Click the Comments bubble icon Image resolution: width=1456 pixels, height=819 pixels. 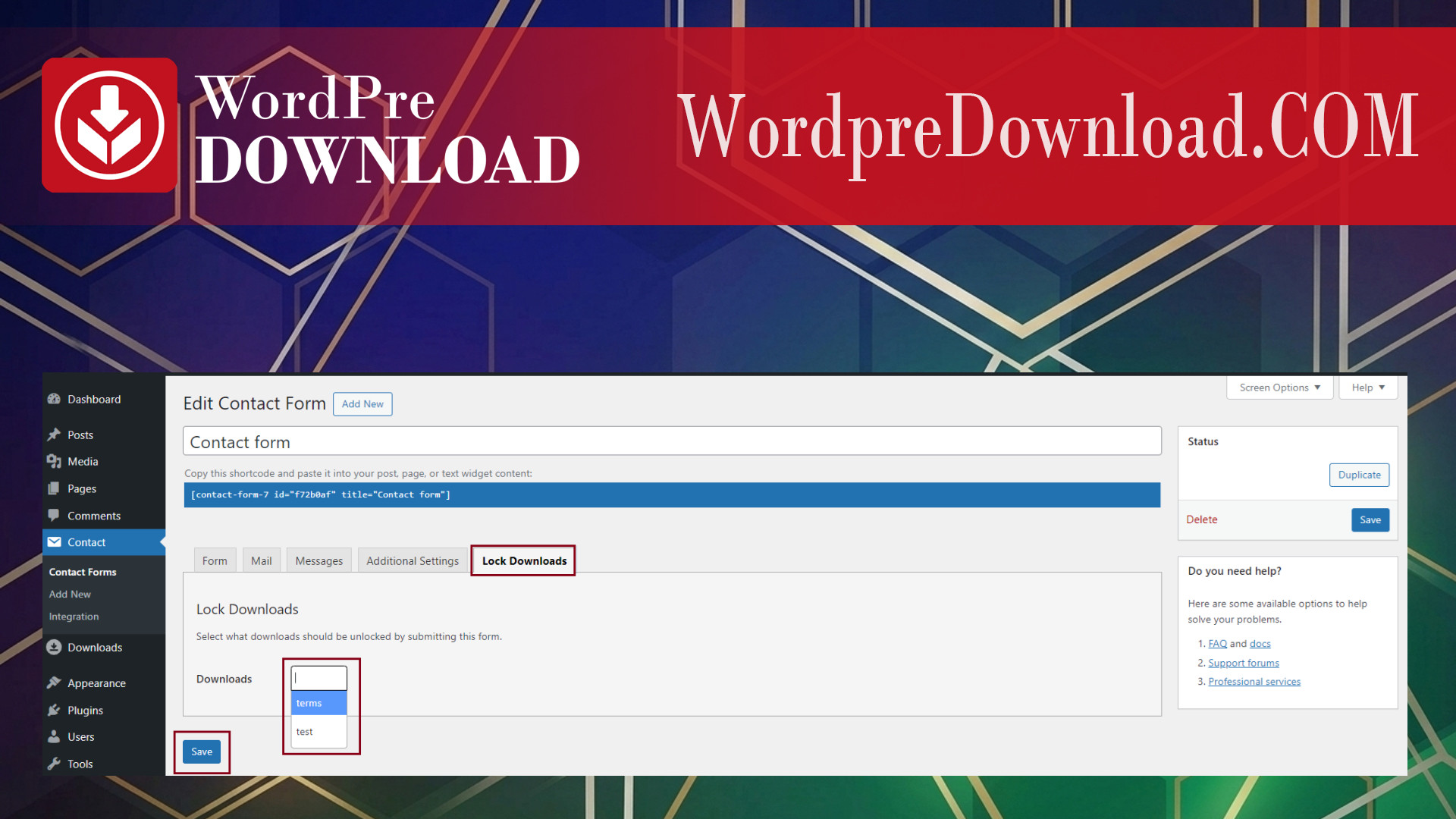click(x=54, y=515)
